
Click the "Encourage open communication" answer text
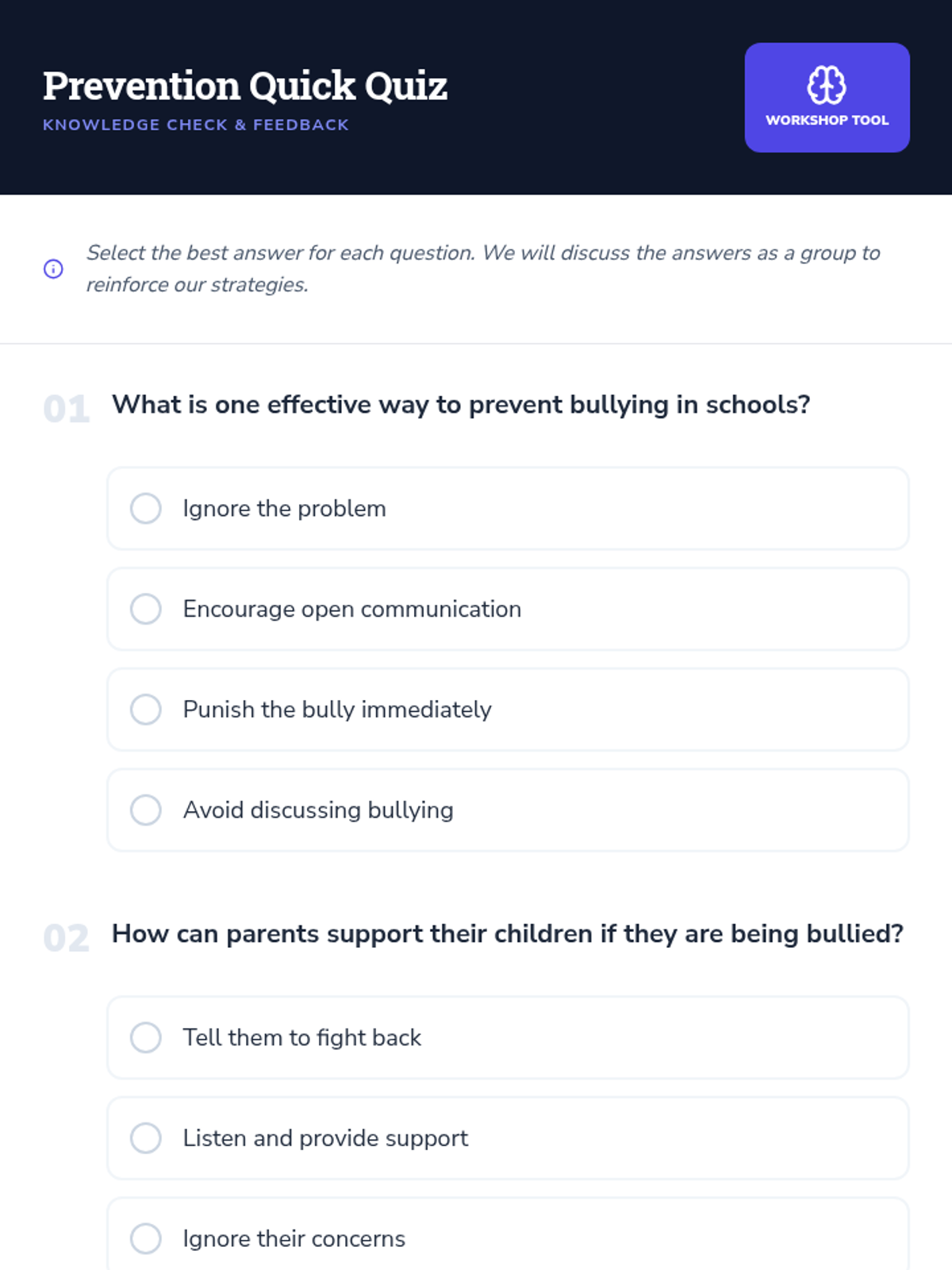[352, 610]
